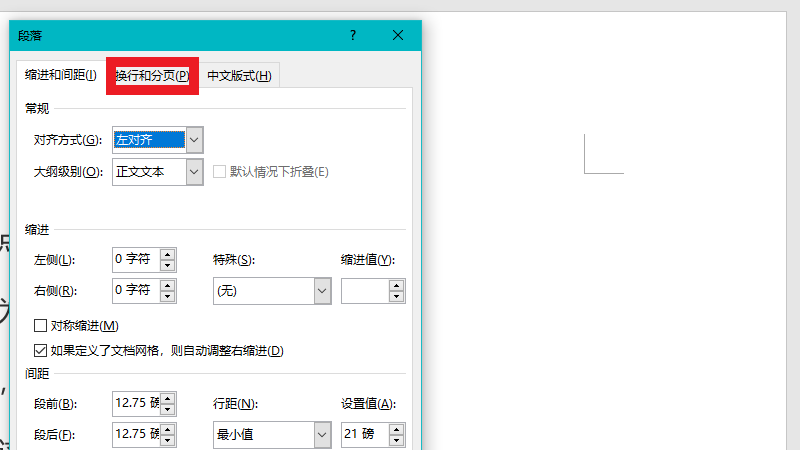Screen dimensions: 800x450
Task: Select the 缩进和间距 tab
Action: point(61,76)
